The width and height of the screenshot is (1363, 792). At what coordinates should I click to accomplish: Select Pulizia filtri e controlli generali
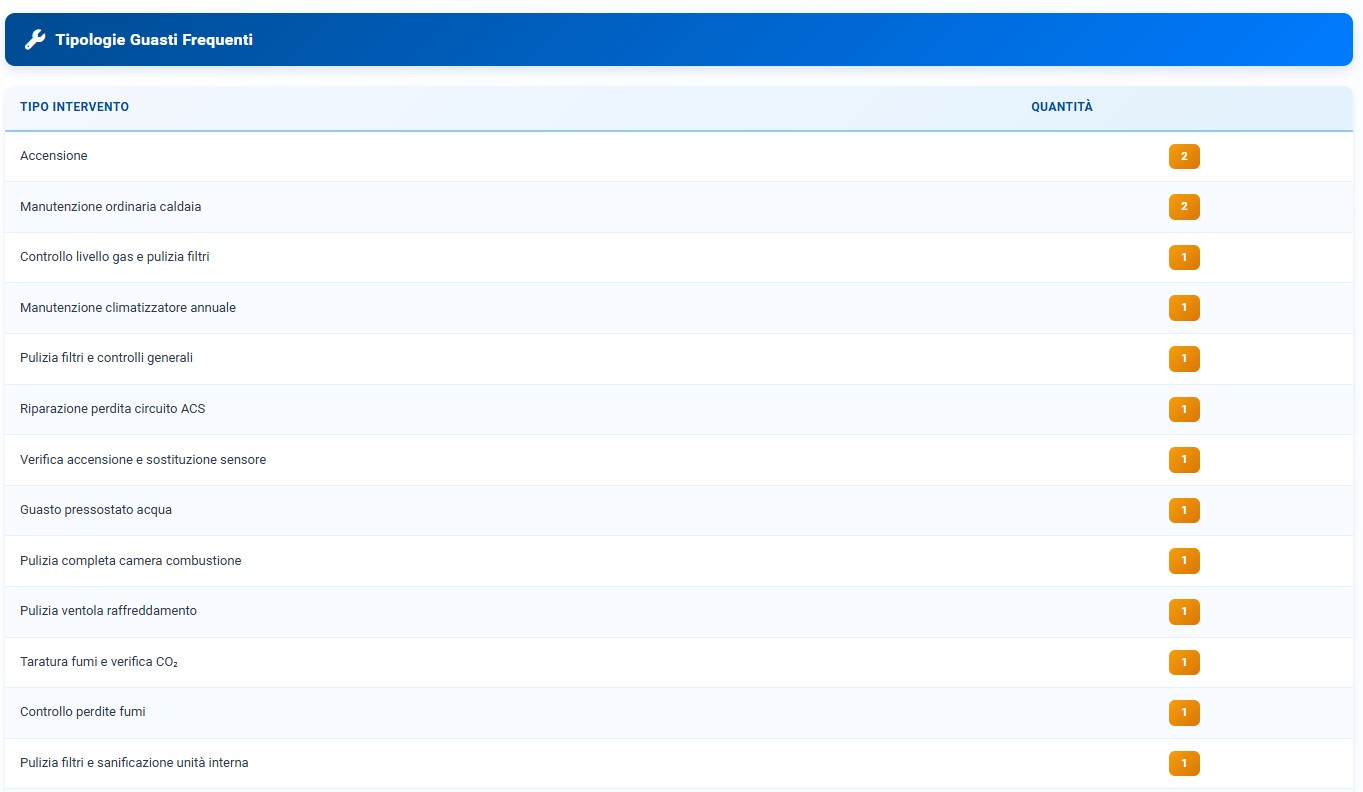(x=106, y=358)
